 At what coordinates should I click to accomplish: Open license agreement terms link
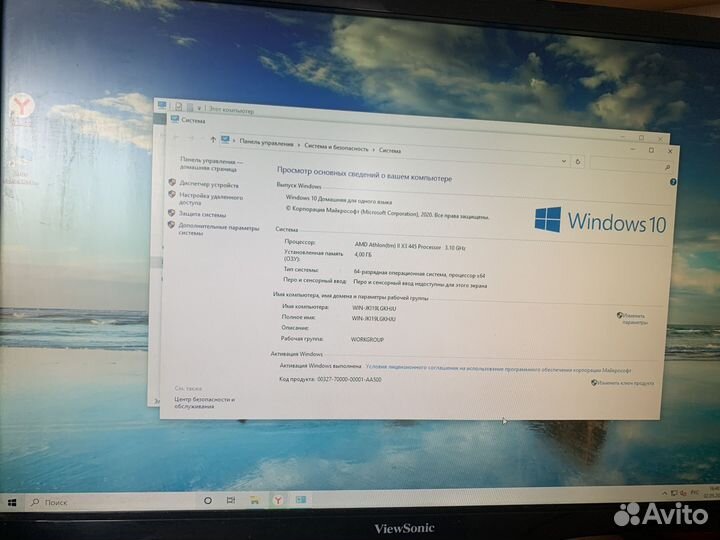(498, 369)
